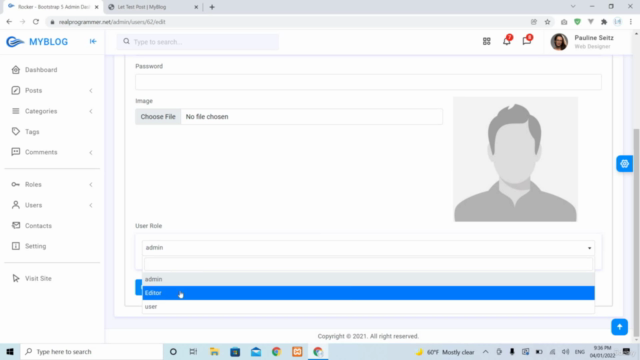This screenshot has width=640, height=360.
Task: Click the user placeholder image preview
Action: [515, 159]
